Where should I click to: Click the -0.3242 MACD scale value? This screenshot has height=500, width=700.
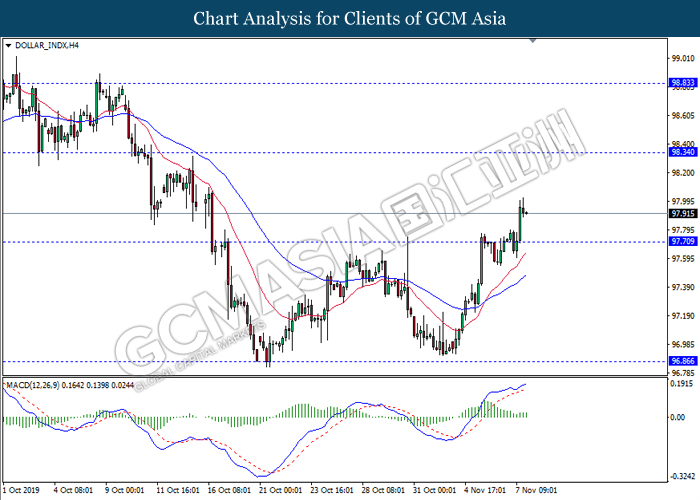coord(682,476)
